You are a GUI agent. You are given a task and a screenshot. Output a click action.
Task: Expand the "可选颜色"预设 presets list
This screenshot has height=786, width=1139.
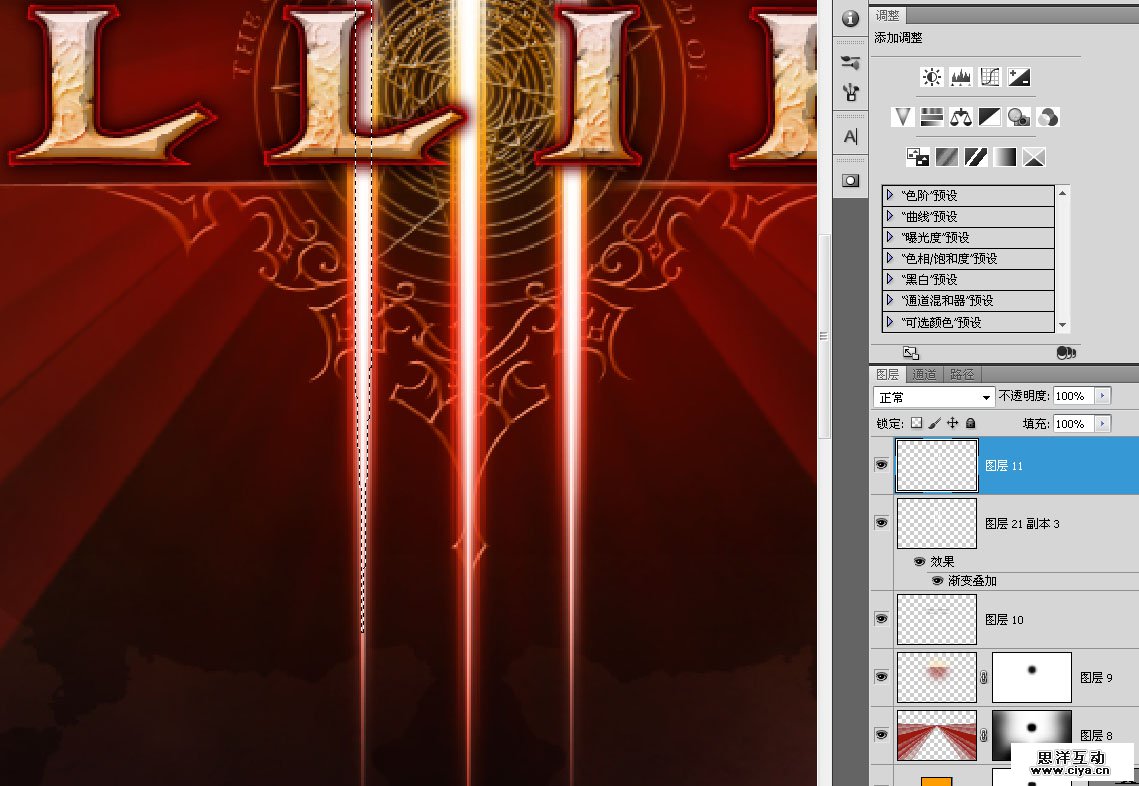[x=890, y=322]
